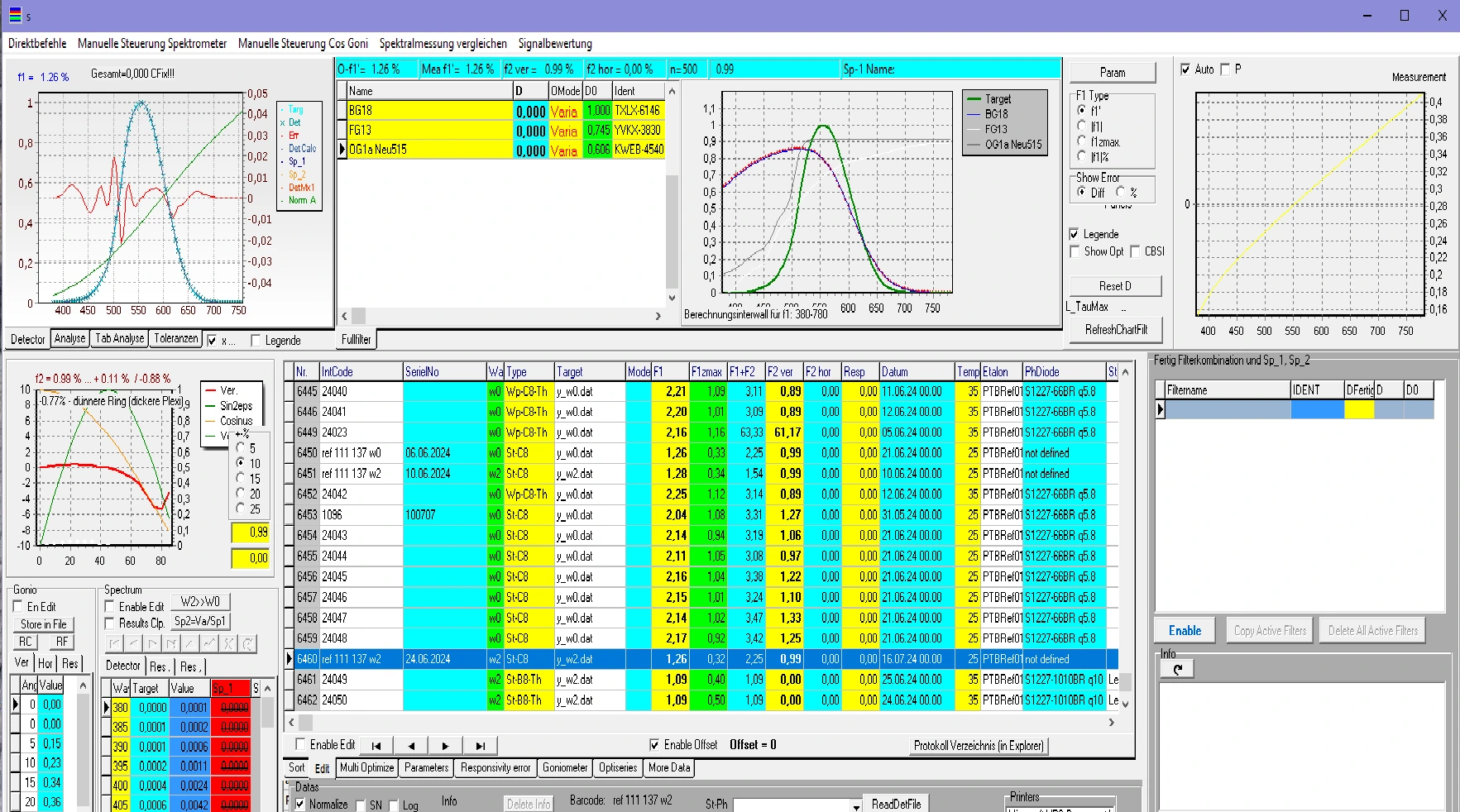Toggle the Auto checkbox
1460x812 pixels.
pos(1185,69)
